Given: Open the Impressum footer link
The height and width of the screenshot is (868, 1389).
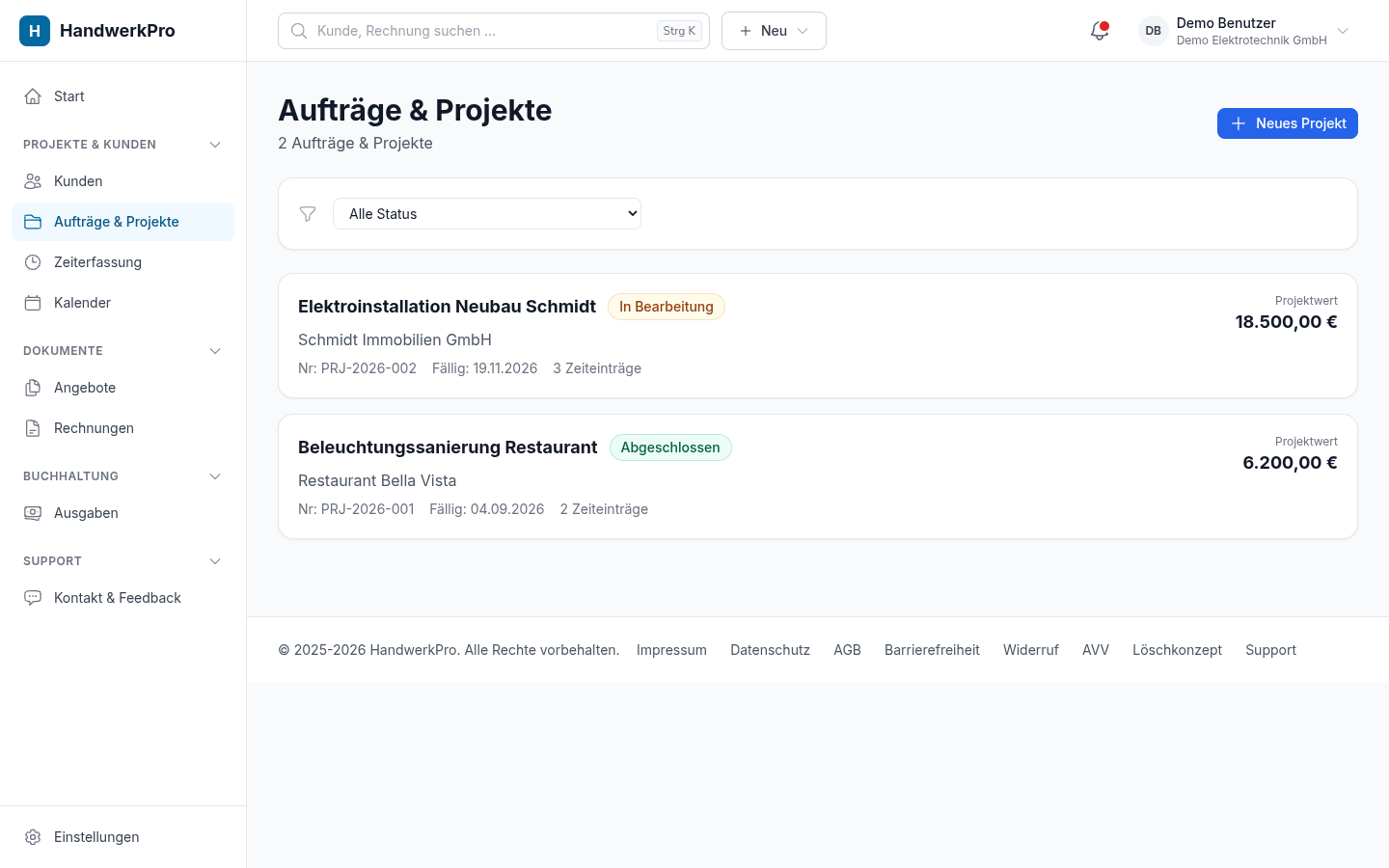Looking at the screenshot, I should 671,650.
